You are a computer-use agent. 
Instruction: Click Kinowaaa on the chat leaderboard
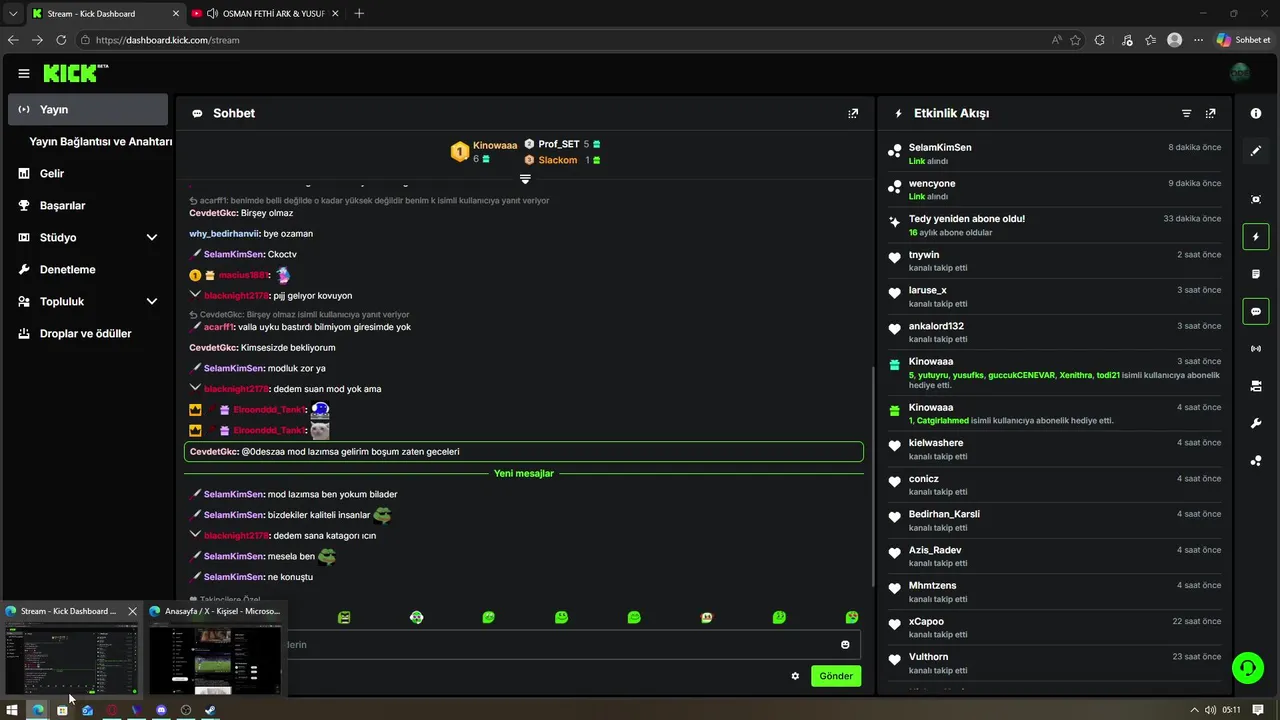click(x=495, y=145)
